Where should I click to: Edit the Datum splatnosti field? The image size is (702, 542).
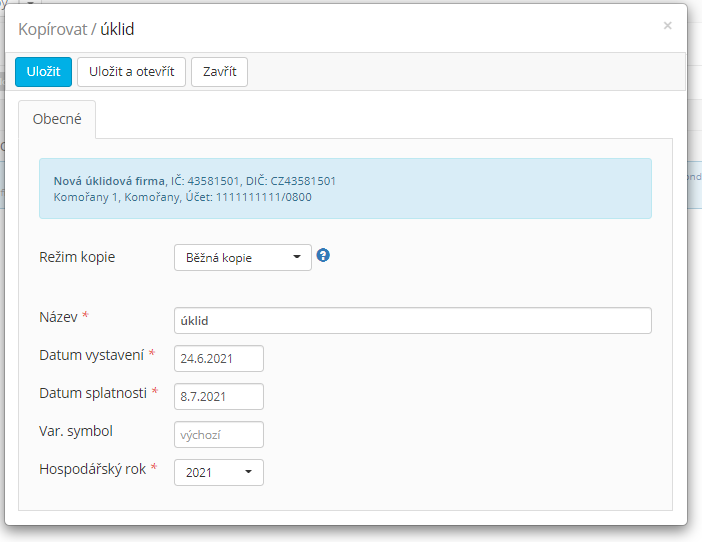point(219,397)
